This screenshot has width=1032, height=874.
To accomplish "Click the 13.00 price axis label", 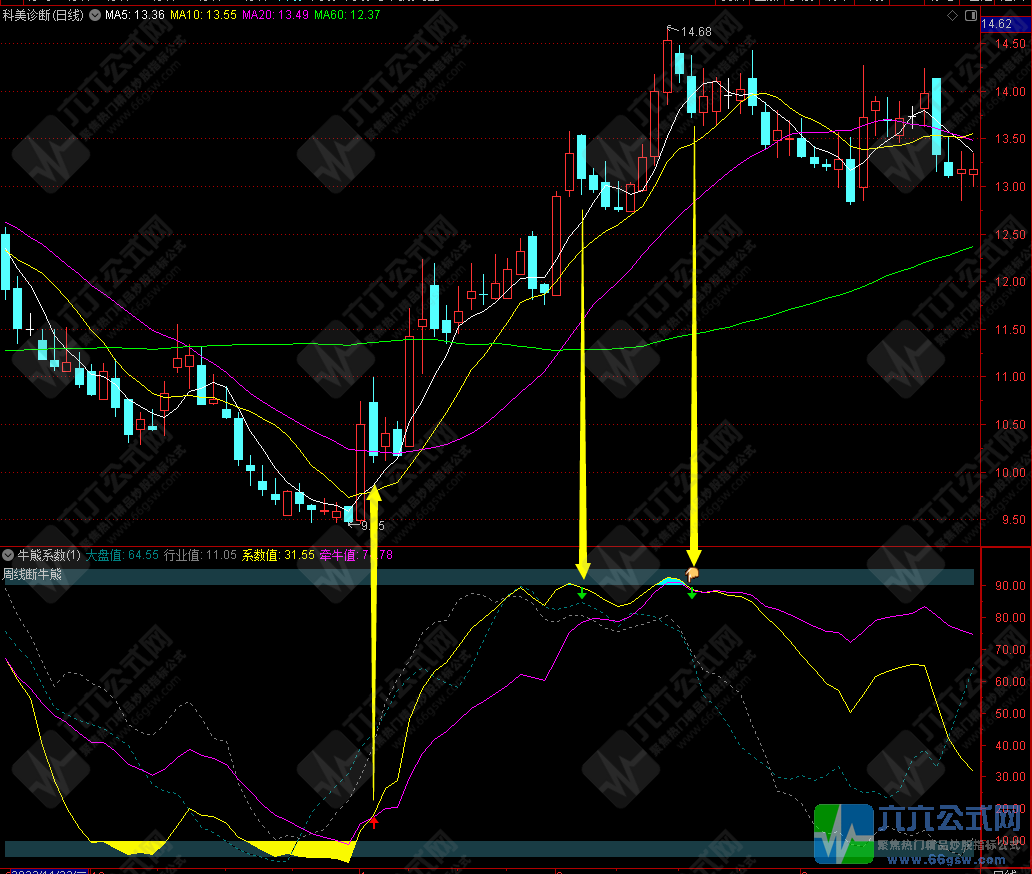I will pyautogui.click(x=1010, y=187).
